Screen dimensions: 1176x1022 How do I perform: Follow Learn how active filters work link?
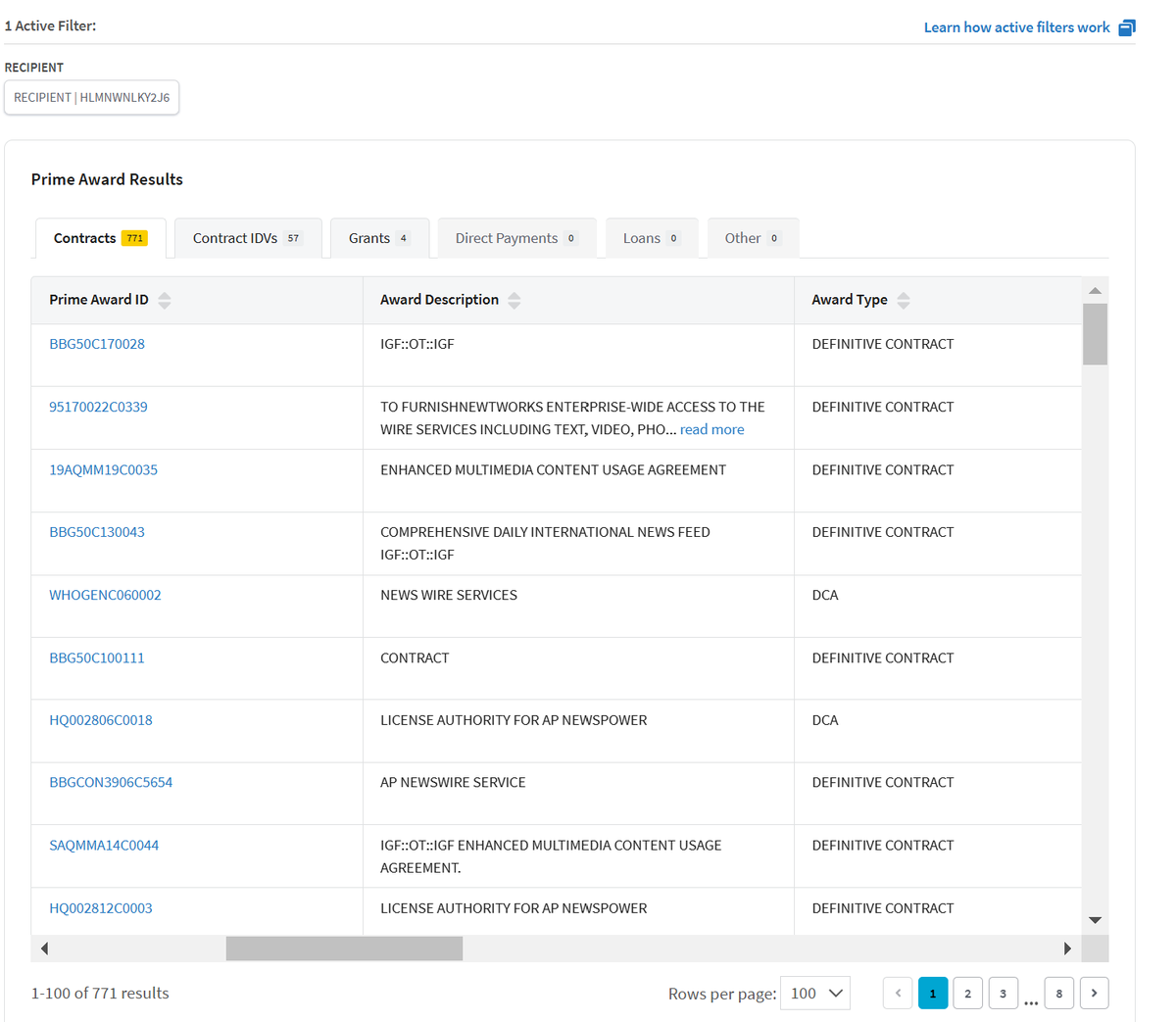click(1016, 27)
